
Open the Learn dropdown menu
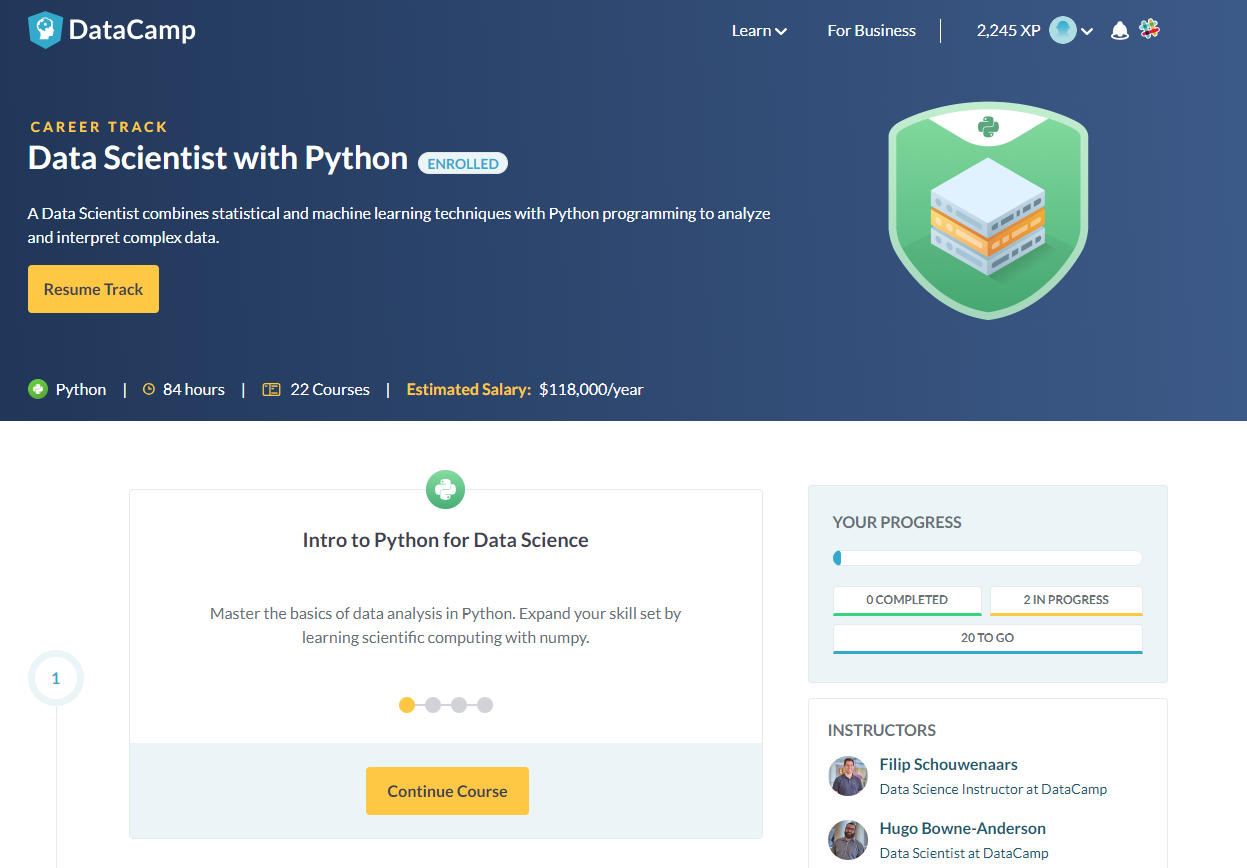pyautogui.click(x=759, y=31)
